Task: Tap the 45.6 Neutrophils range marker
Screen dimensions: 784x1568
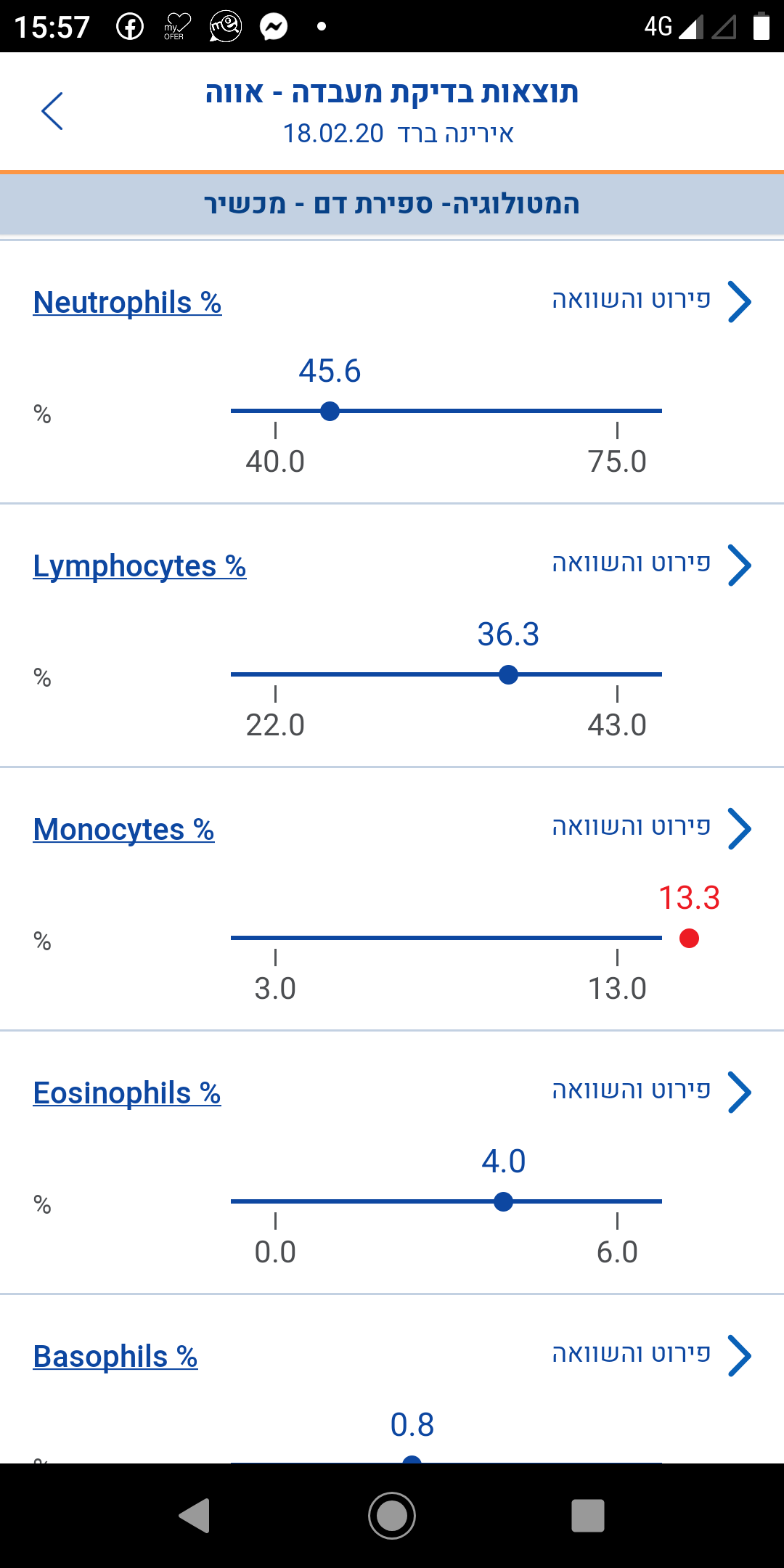Action: 330,412
